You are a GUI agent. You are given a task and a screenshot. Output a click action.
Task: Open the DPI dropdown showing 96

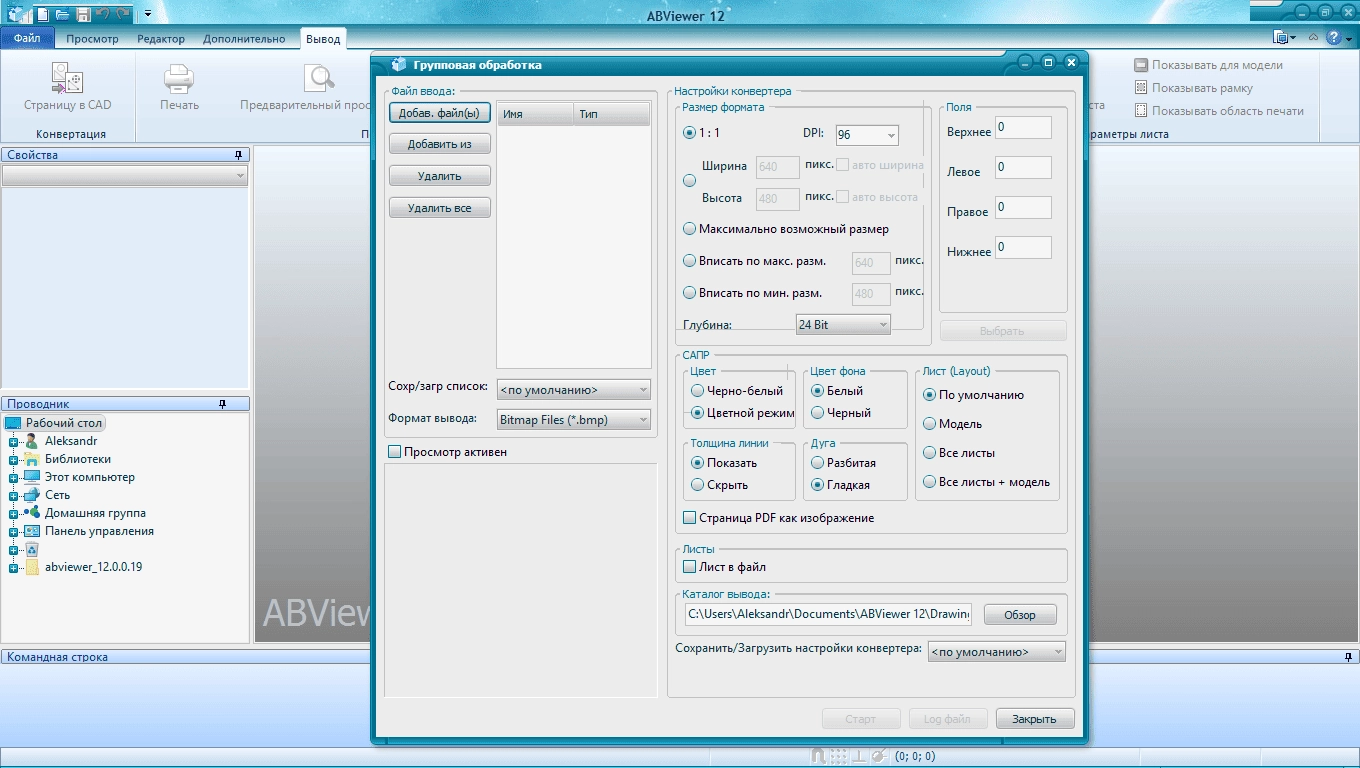click(867, 135)
